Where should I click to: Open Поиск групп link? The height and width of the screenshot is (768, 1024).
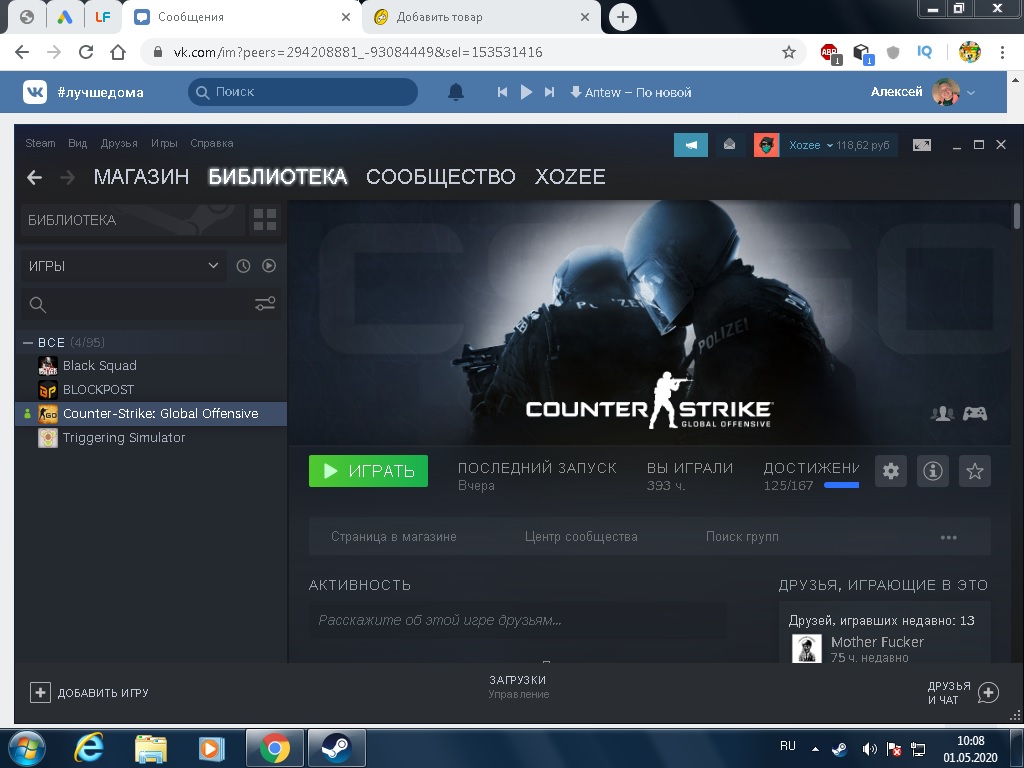(742, 537)
